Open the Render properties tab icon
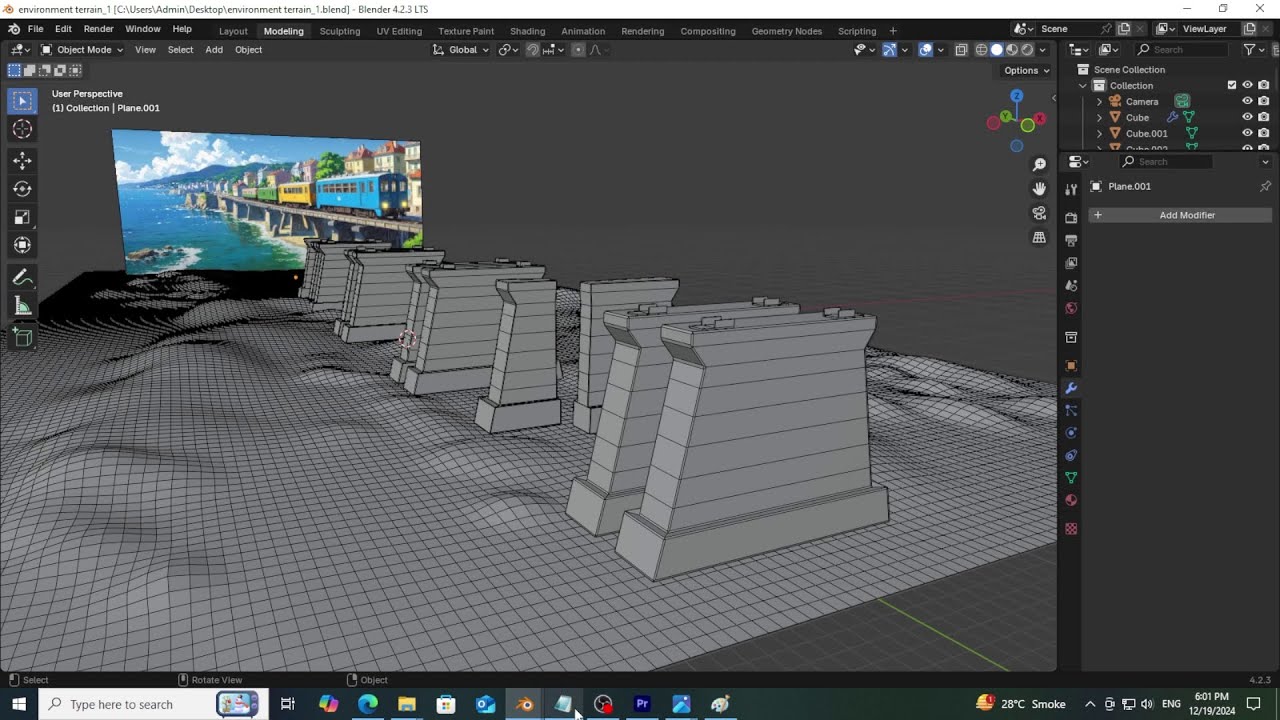Image resolution: width=1280 pixels, height=720 pixels. [x=1071, y=217]
